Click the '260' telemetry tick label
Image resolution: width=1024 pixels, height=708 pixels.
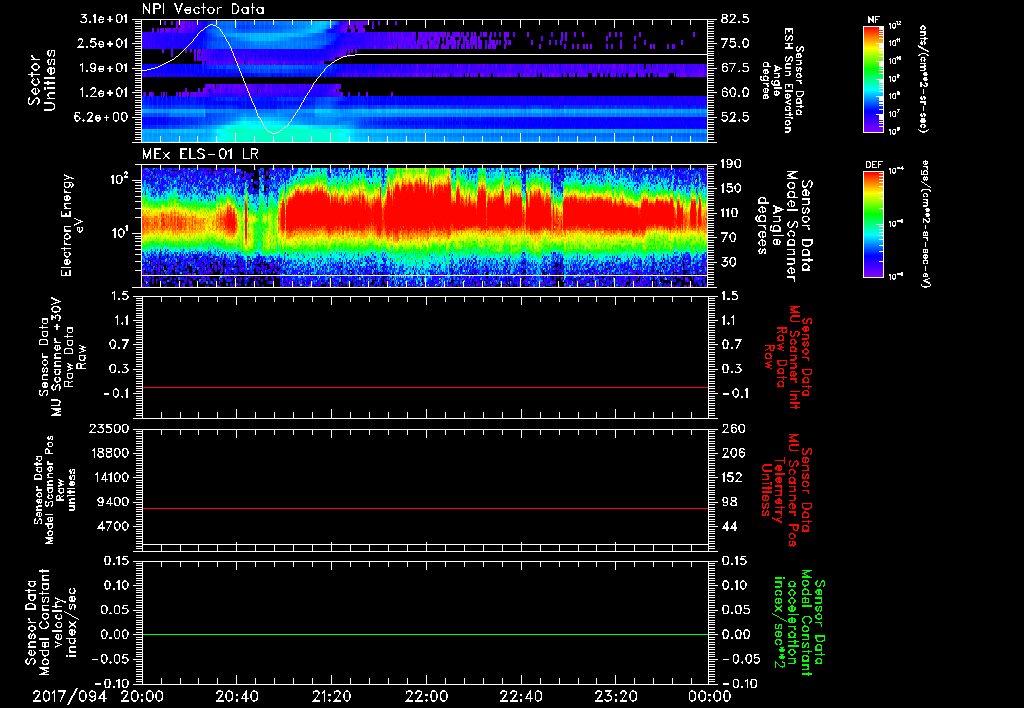[731, 429]
